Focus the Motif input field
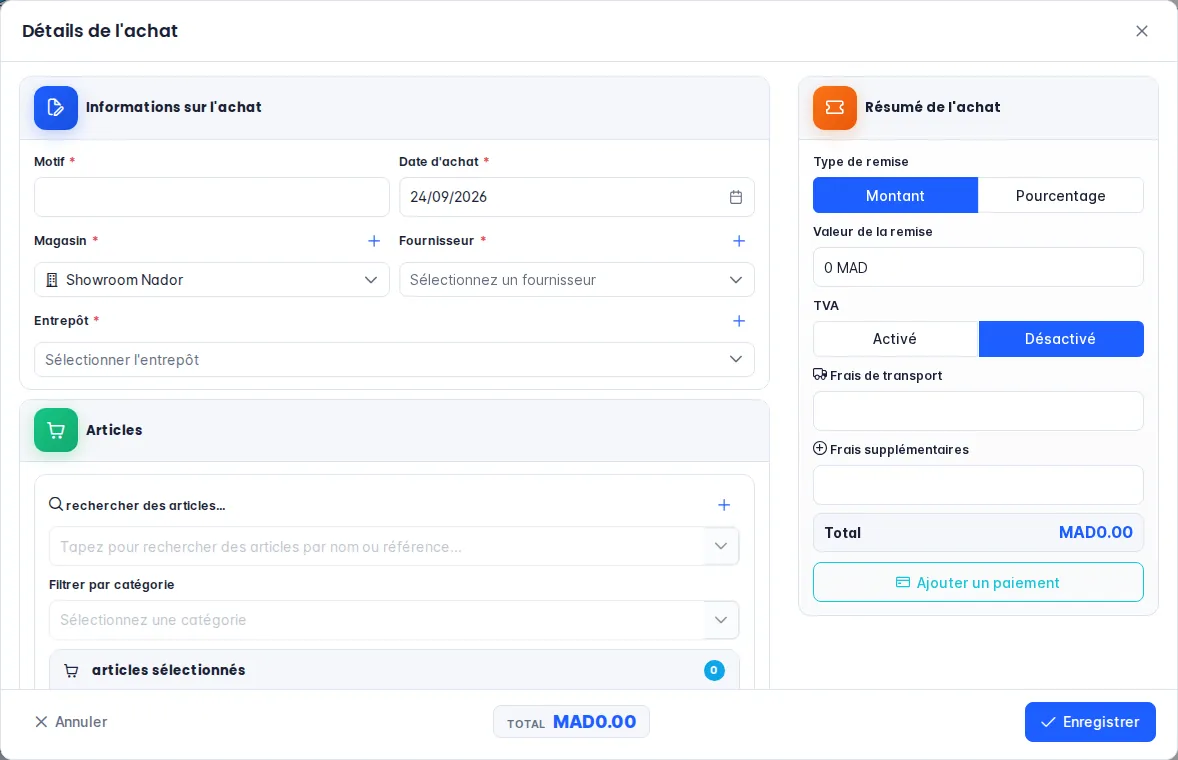 212,197
